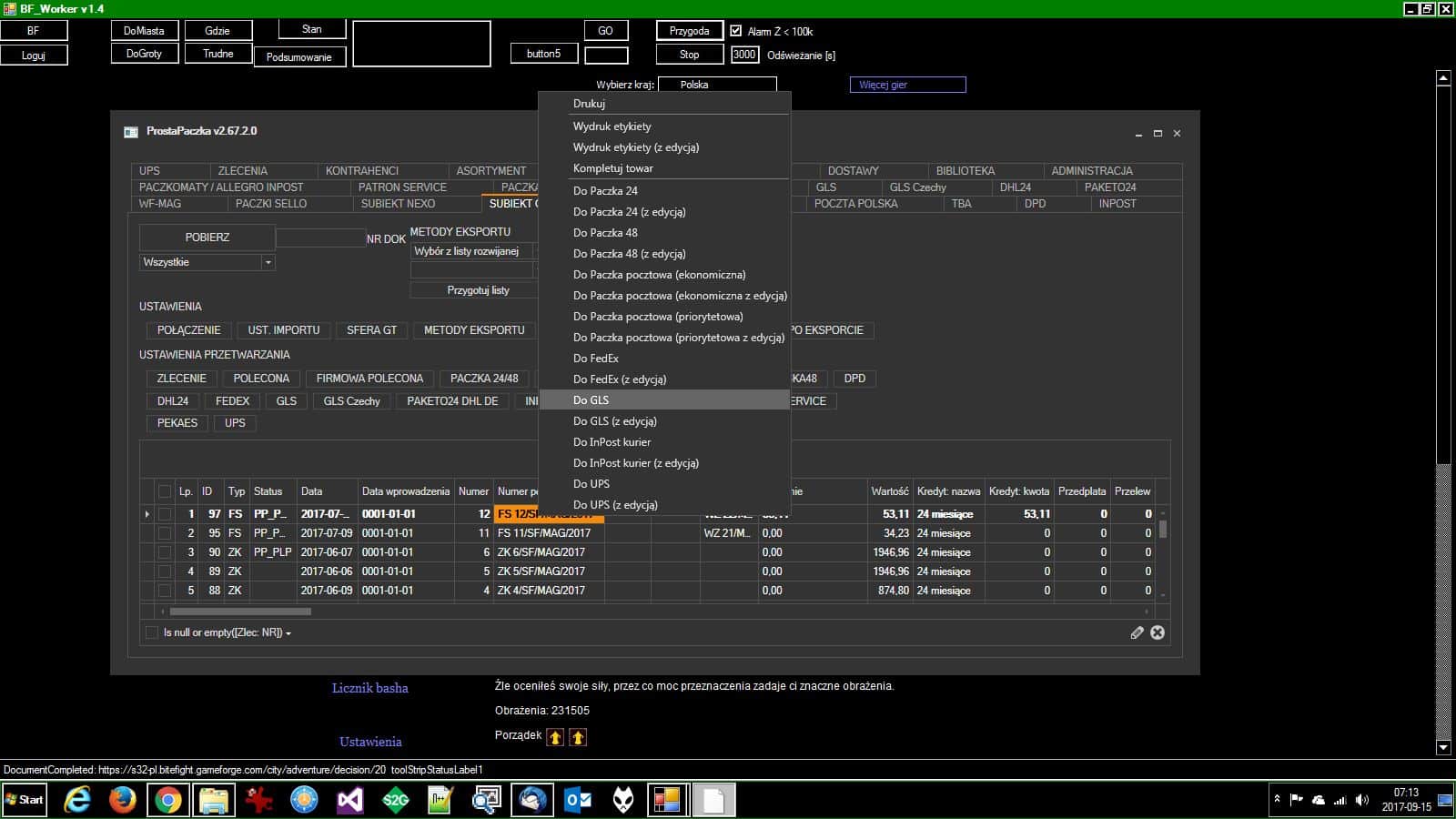Open Windows Explorer folder icon in taskbar
This screenshot has height=819, width=1456.
pos(214,800)
